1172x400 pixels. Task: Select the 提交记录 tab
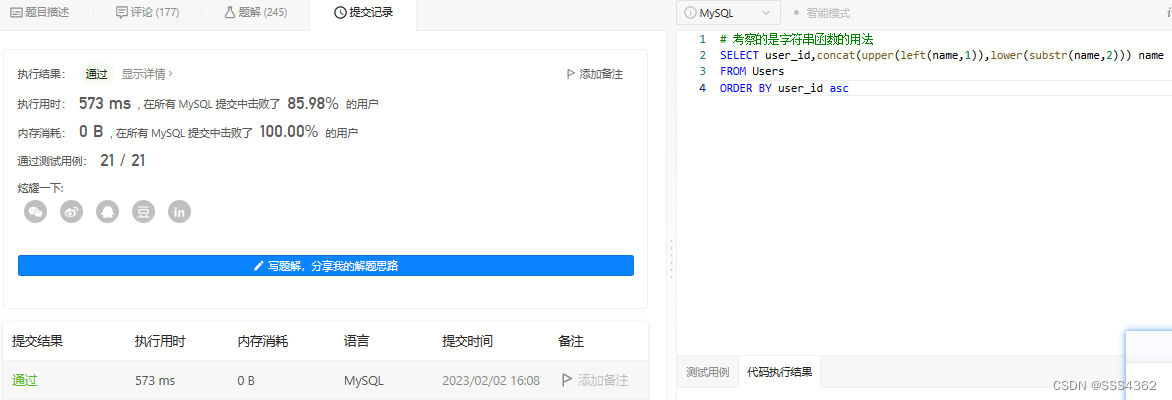pyautogui.click(x=363, y=13)
